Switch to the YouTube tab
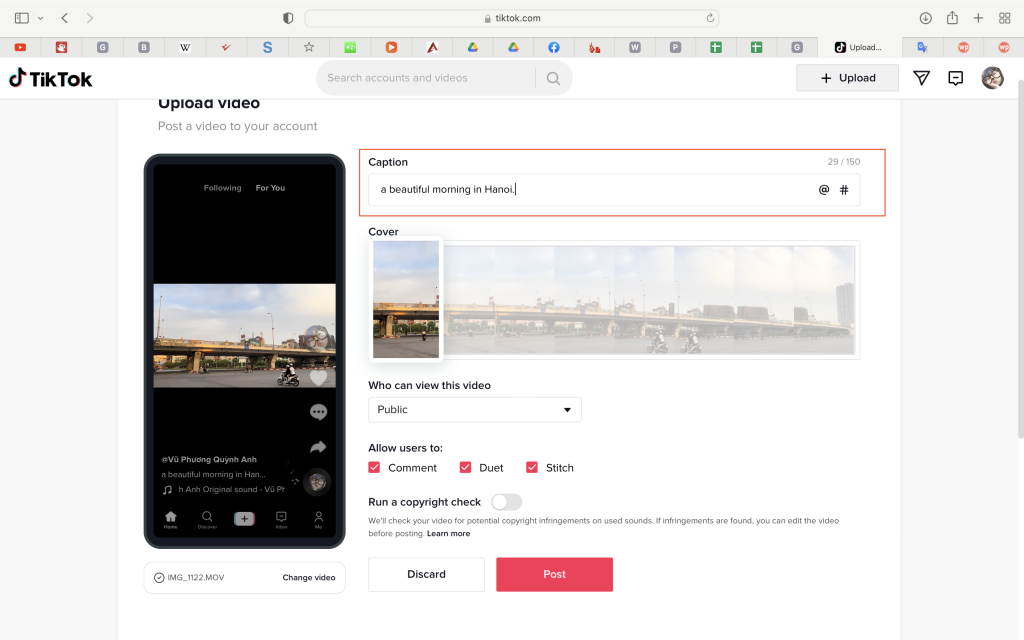Image resolution: width=1024 pixels, height=640 pixels. (20, 47)
